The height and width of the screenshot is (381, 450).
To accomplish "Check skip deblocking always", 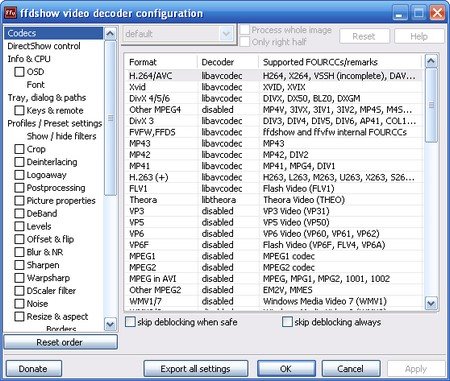I will pos(287,322).
